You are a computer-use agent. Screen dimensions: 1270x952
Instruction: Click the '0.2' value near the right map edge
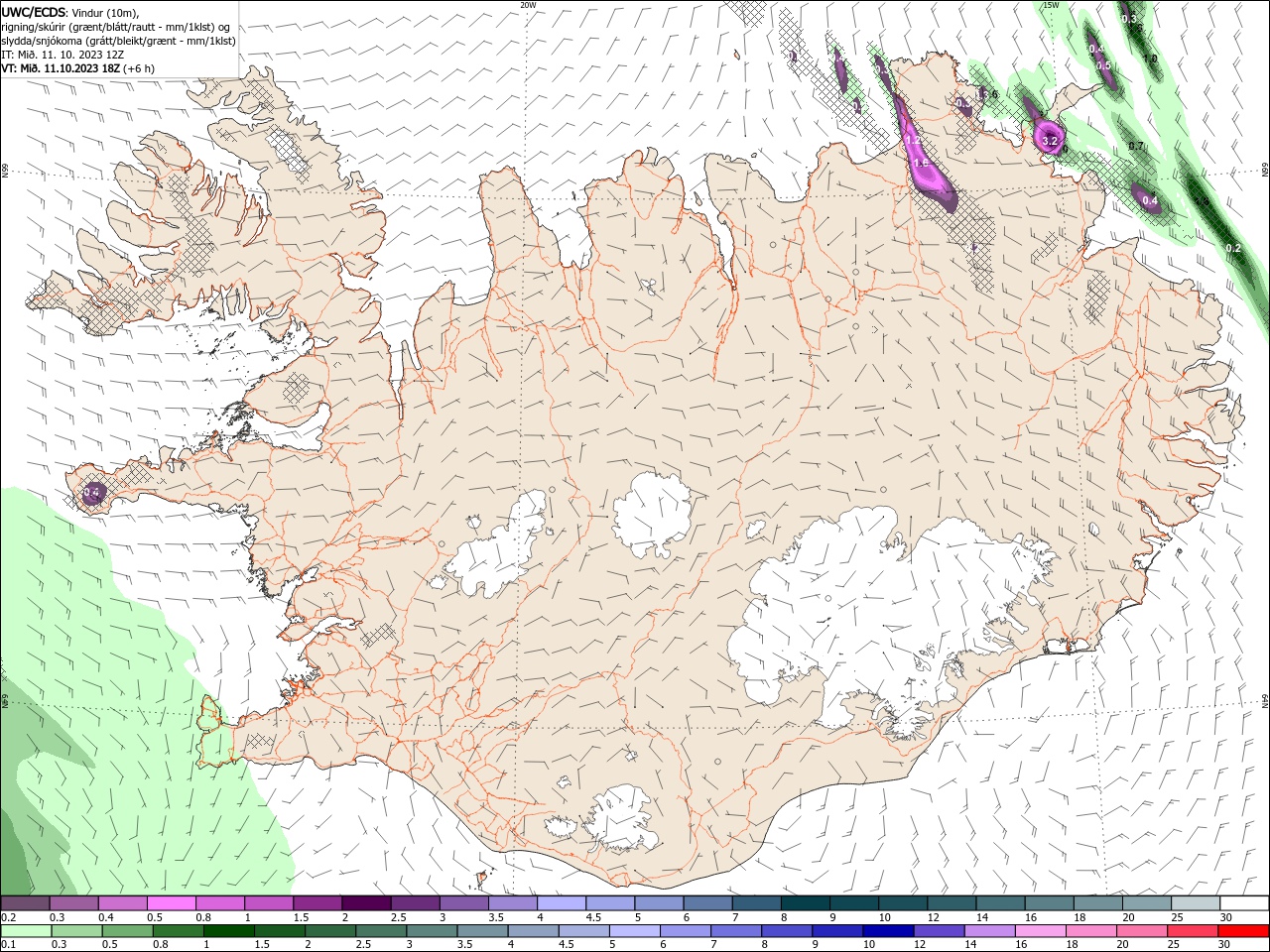coord(1233,248)
